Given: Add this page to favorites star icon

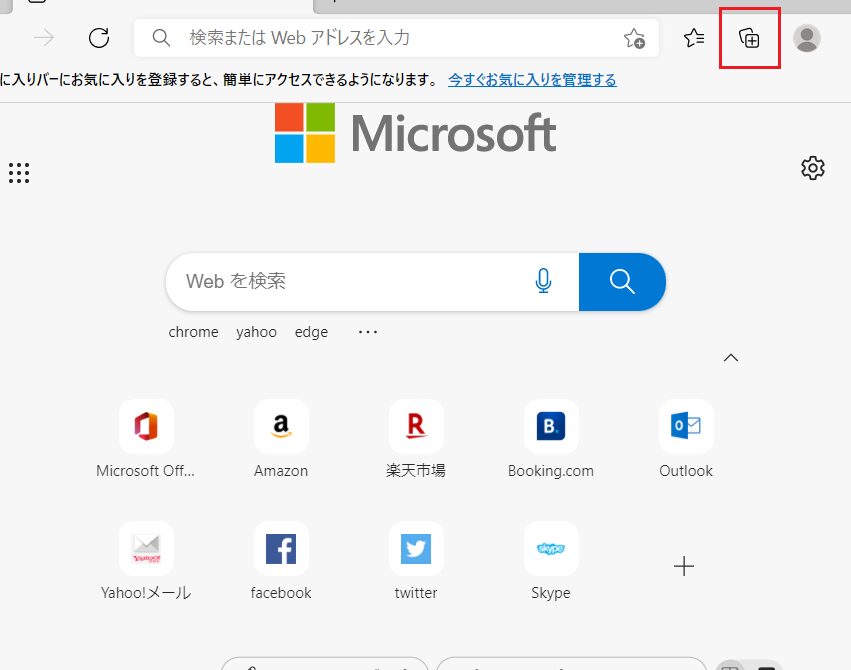Looking at the screenshot, I should click(634, 38).
